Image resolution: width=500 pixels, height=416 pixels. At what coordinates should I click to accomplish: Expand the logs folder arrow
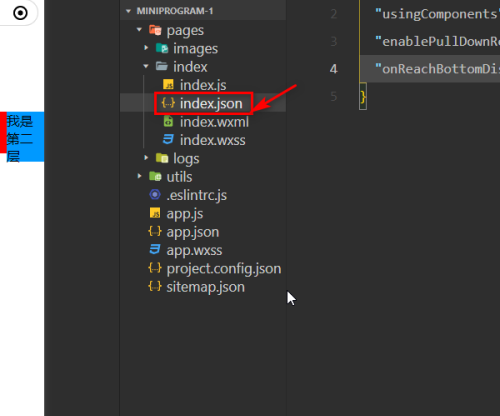146,158
